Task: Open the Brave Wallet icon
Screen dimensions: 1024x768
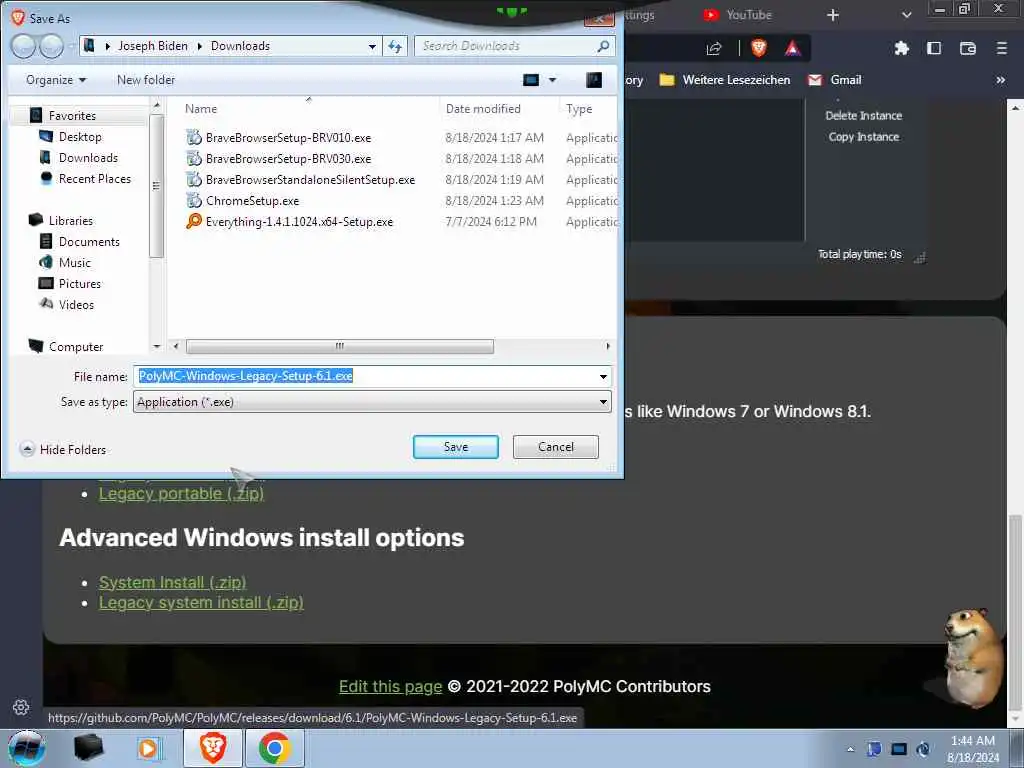Action: point(967,48)
